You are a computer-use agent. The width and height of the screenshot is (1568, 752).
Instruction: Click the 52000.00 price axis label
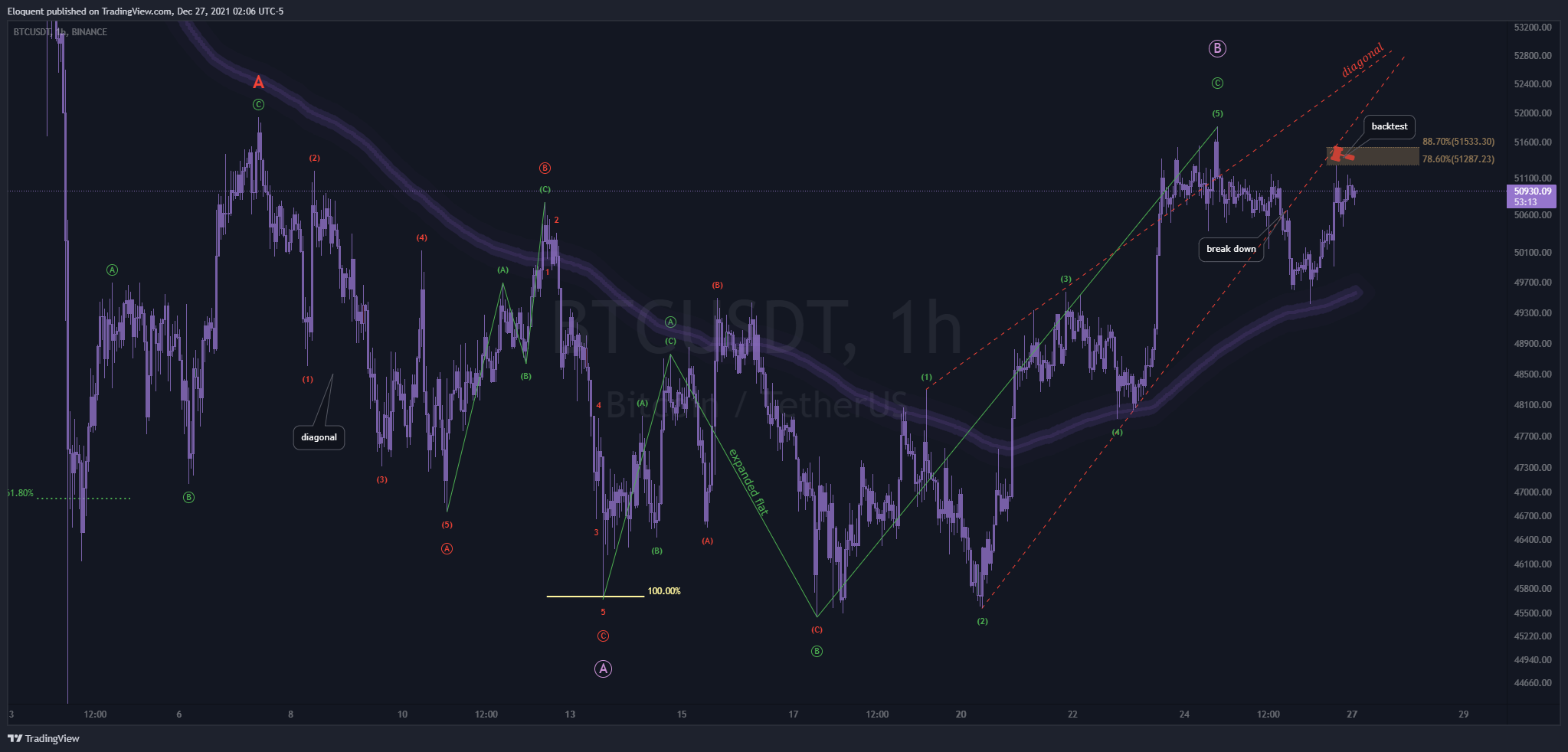coord(1533,113)
